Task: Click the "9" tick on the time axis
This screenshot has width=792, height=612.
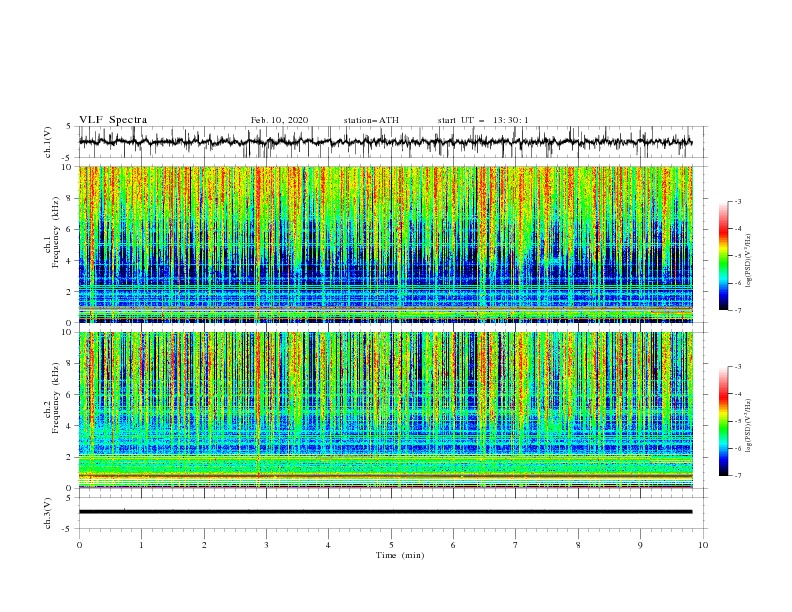Action: (640, 545)
